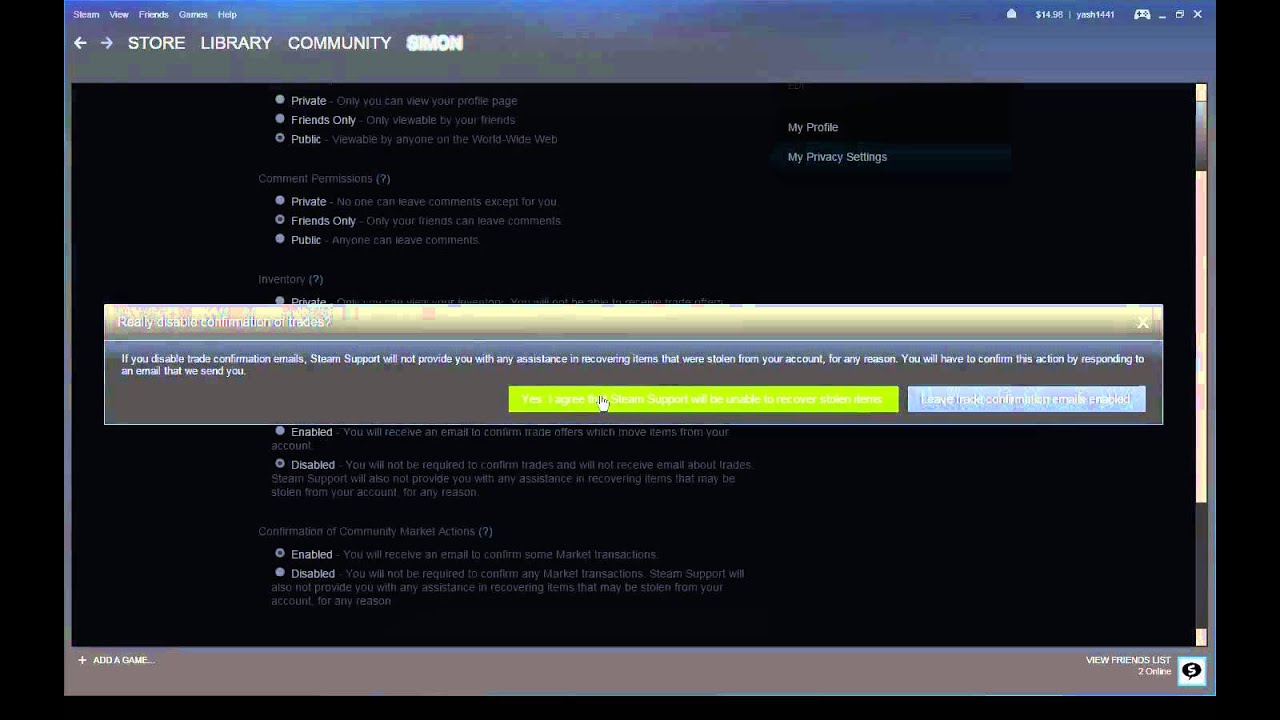Set comment permissions to Private
The image size is (1280, 720).
click(x=280, y=200)
